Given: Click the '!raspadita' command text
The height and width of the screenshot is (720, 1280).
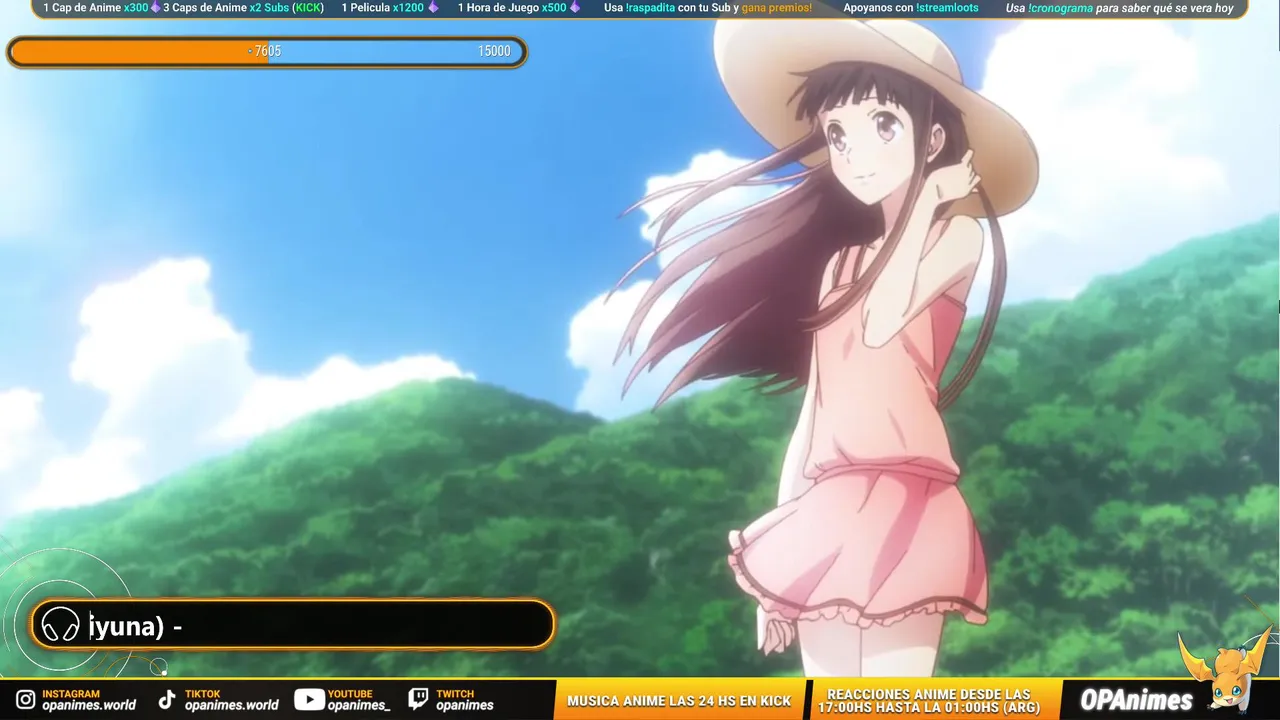Looking at the screenshot, I should pyautogui.click(x=650, y=8).
